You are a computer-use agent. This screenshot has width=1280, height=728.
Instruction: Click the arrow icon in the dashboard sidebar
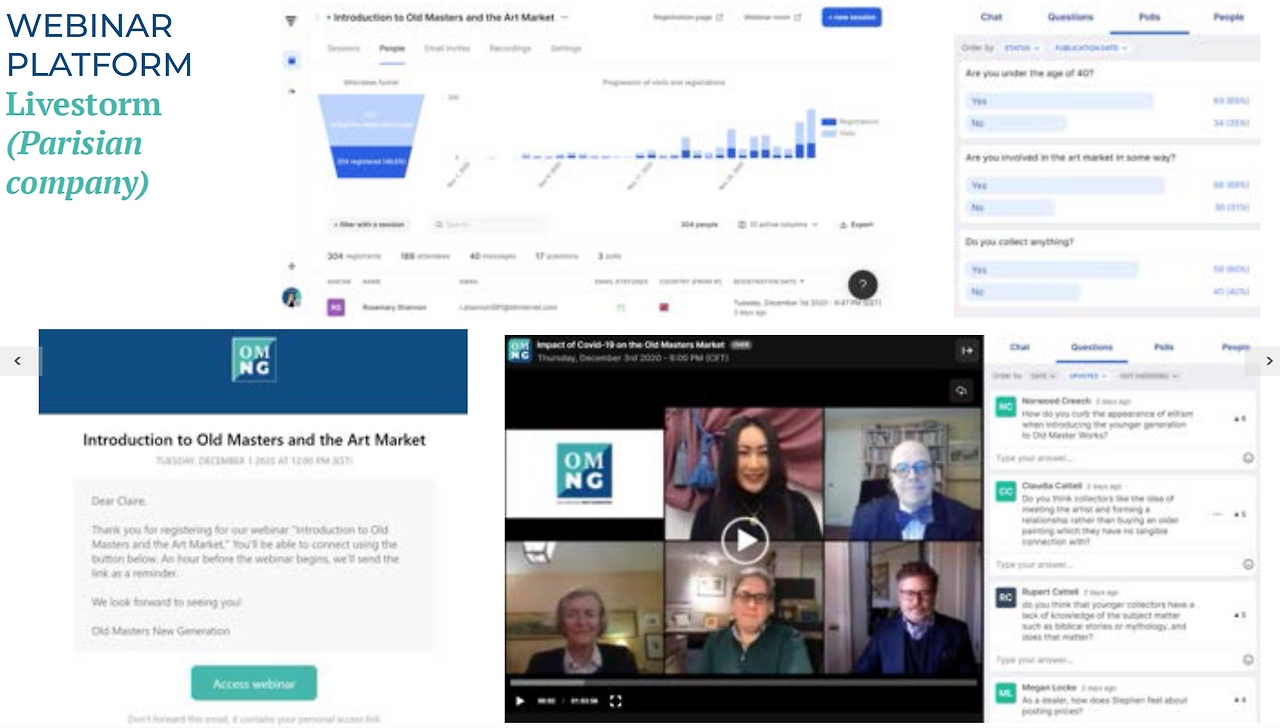pyautogui.click(x=291, y=91)
